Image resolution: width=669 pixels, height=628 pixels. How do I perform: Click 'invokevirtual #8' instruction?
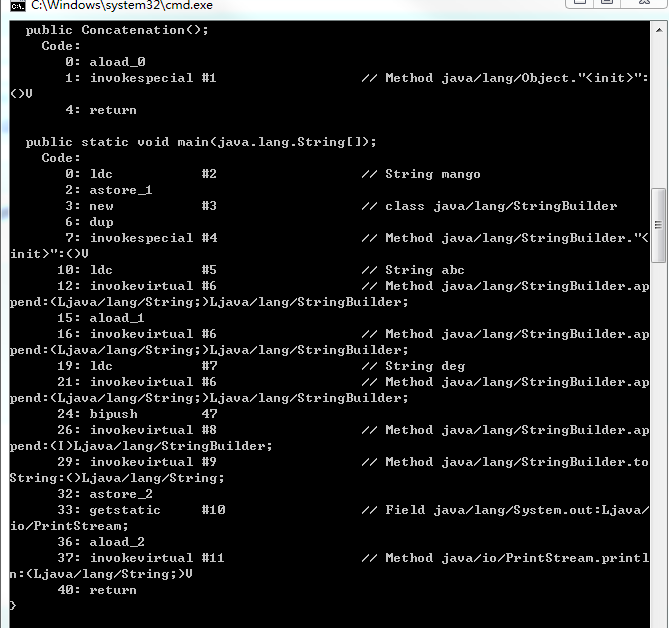tap(153, 430)
